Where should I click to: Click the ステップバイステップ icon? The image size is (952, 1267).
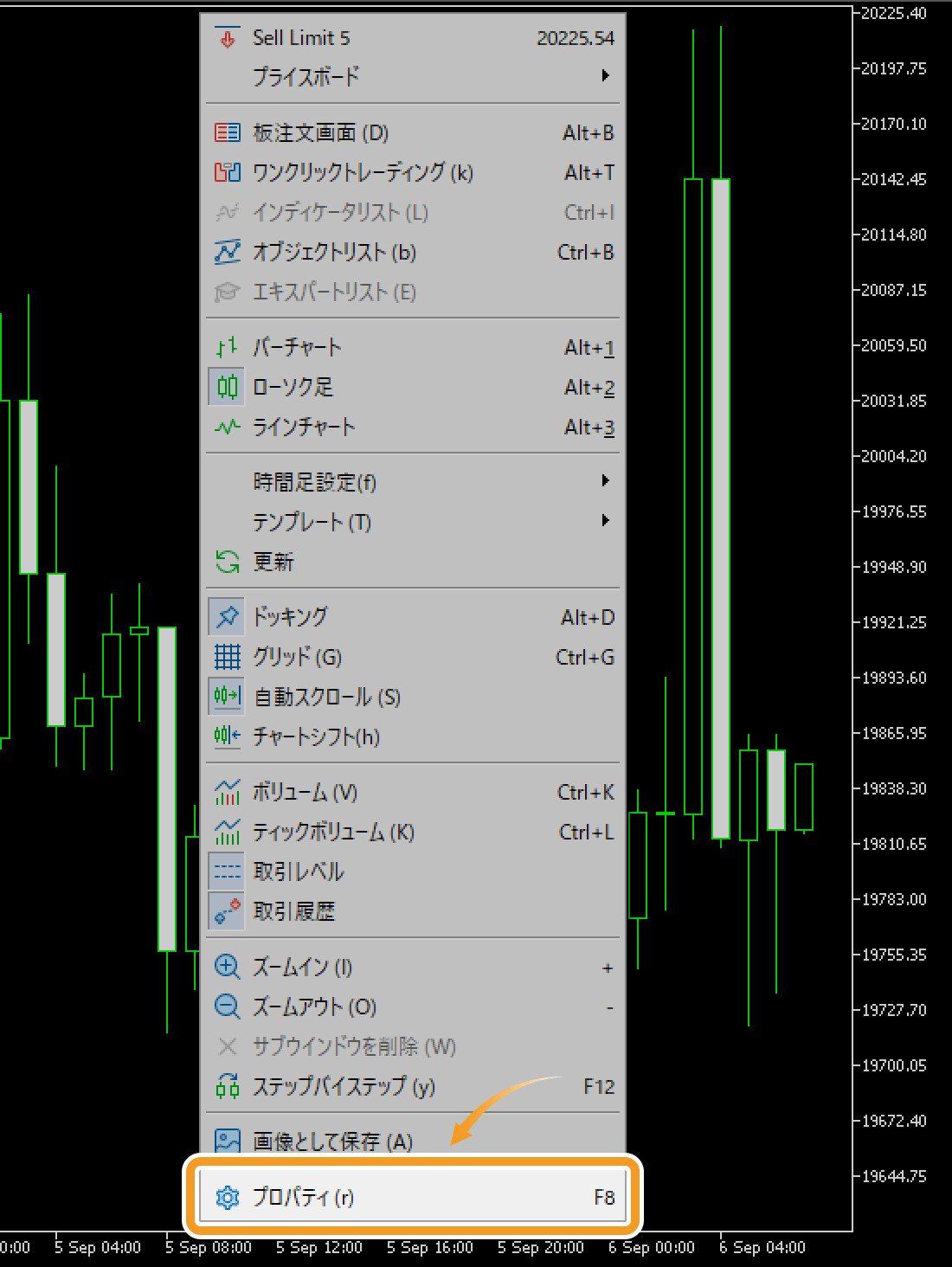228,1086
